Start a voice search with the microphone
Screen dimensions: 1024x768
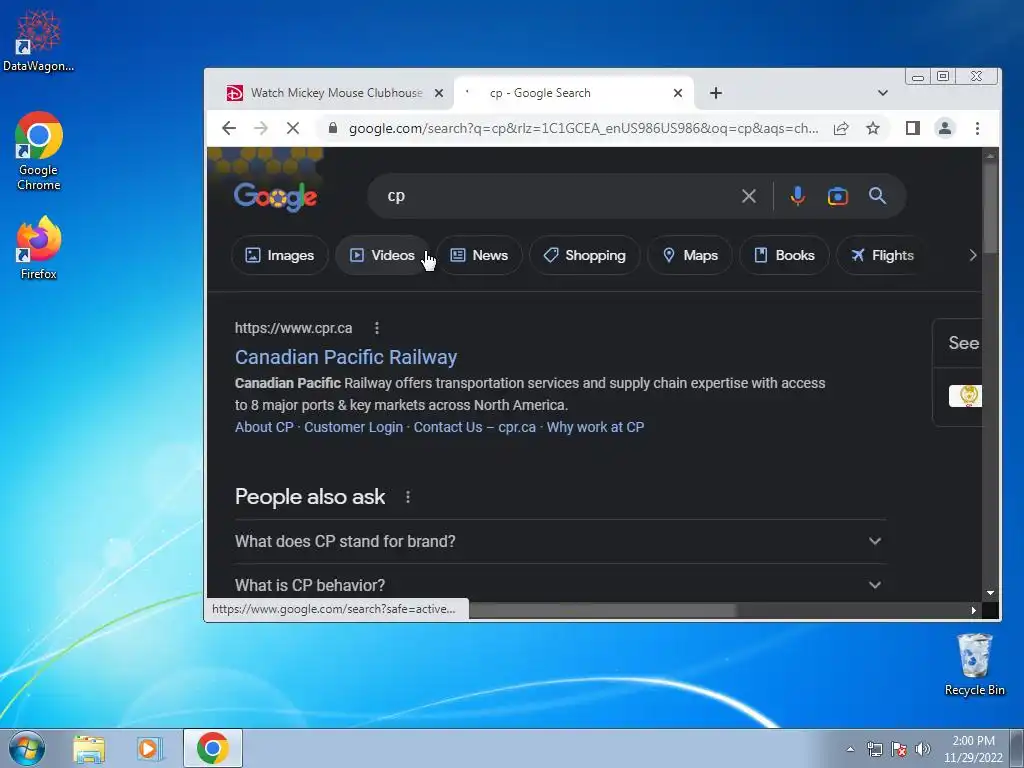tap(797, 196)
